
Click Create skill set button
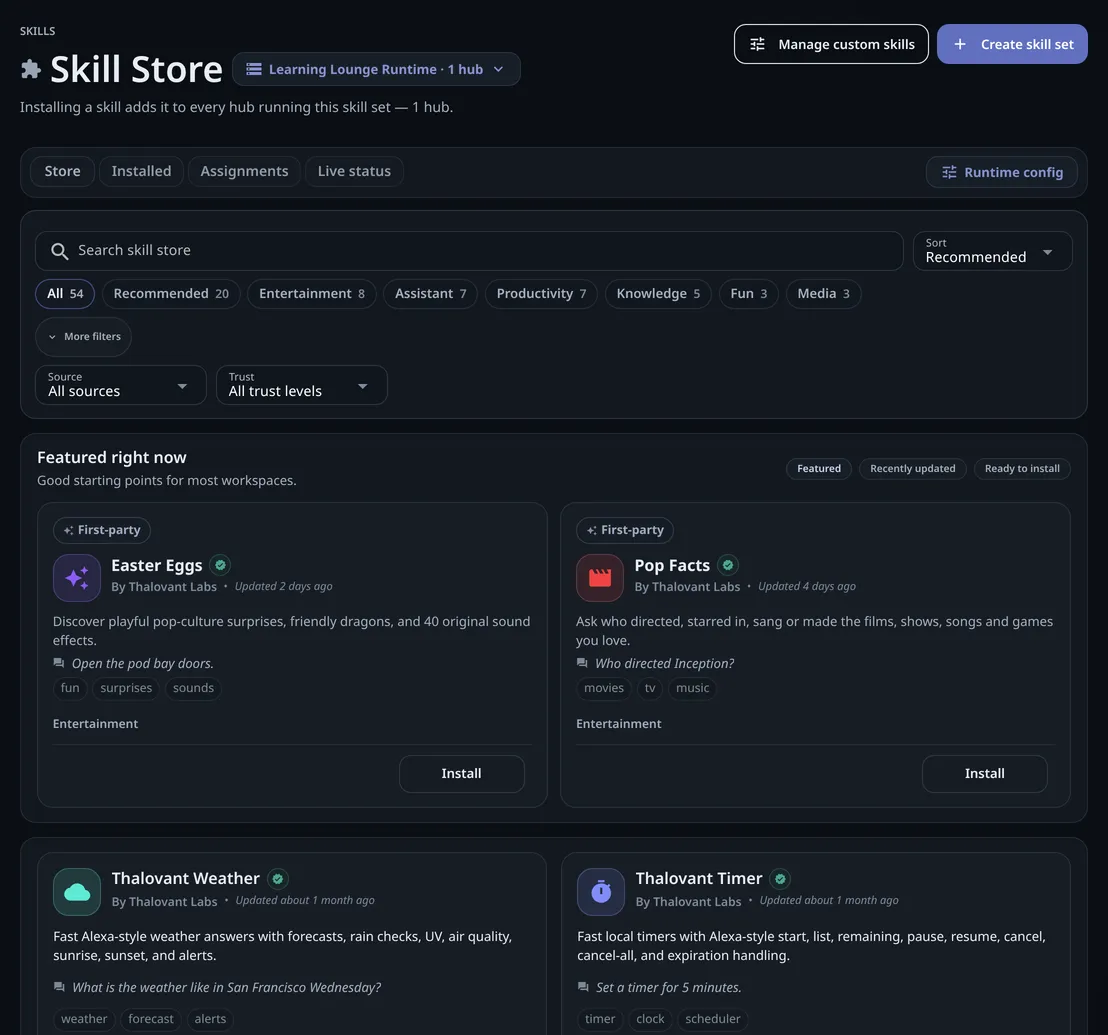pyautogui.click(x=1012, y=45)
